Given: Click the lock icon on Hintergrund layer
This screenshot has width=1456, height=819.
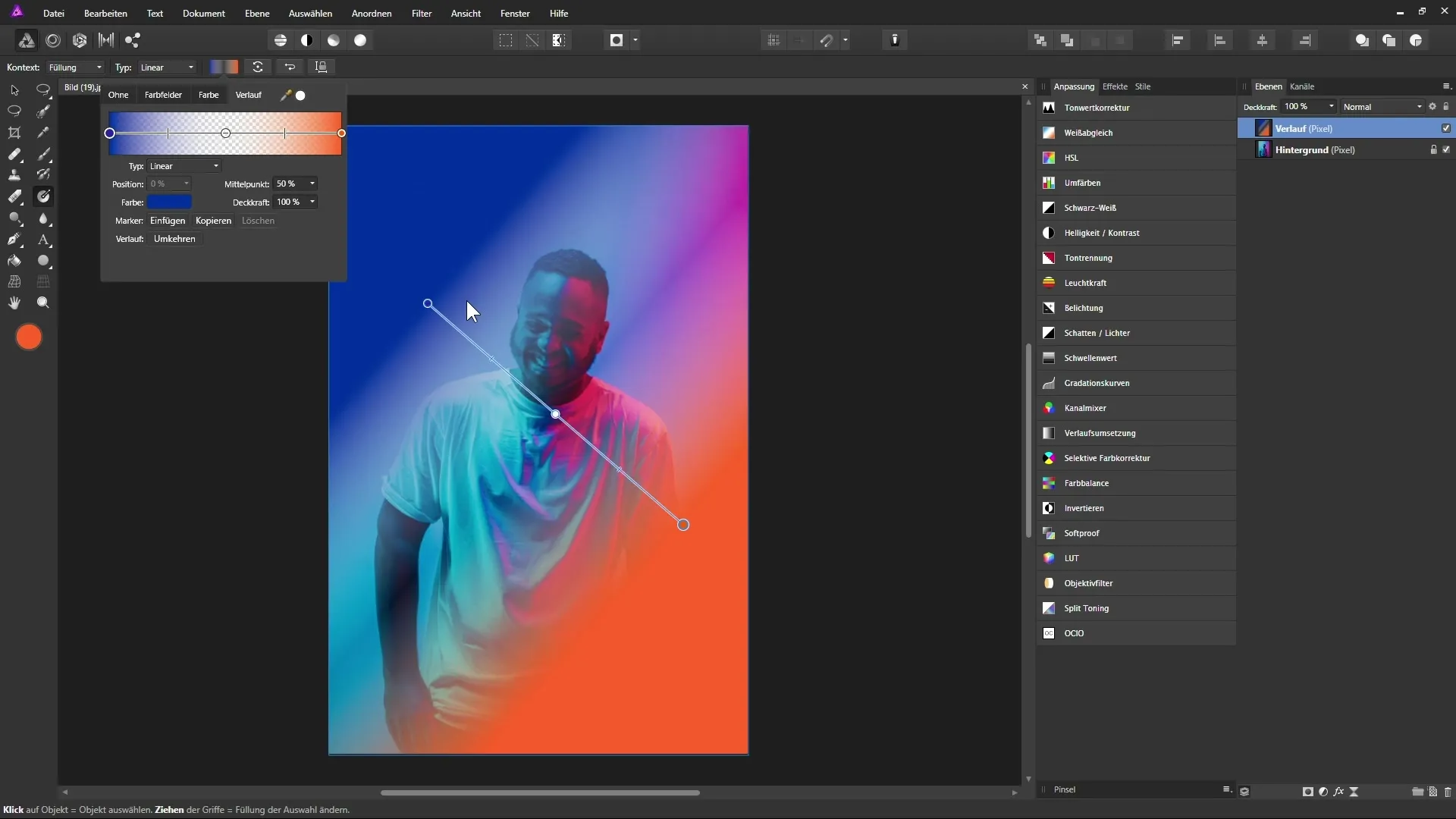Looking at the screenshot, I should point(1433,149).
